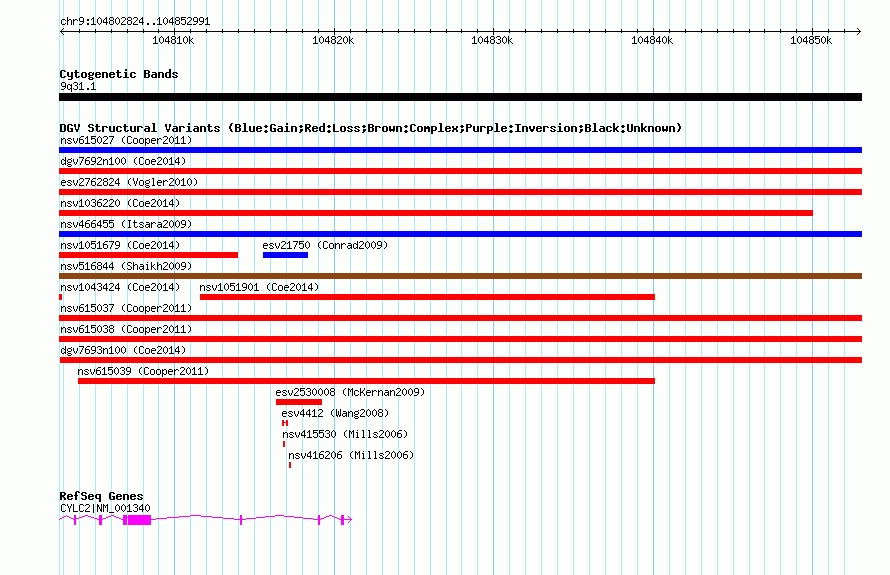Open the esv4412 (Wang2008) variant label
The width and height of the screenshot is (890, 575).
[335, 413]
